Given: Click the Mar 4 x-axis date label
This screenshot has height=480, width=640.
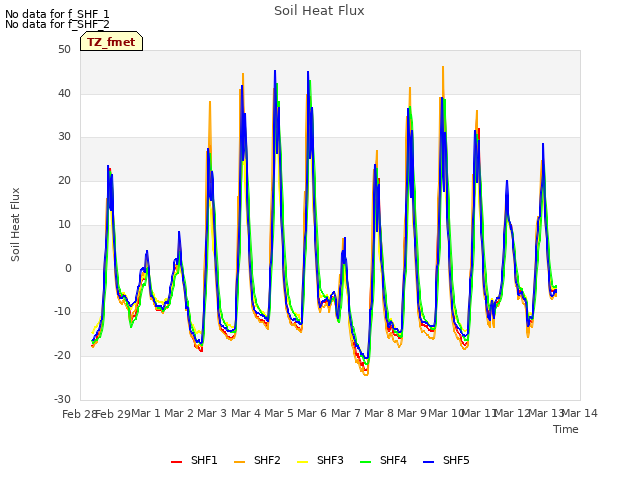Looking at the screenshot, I should 246,413.
